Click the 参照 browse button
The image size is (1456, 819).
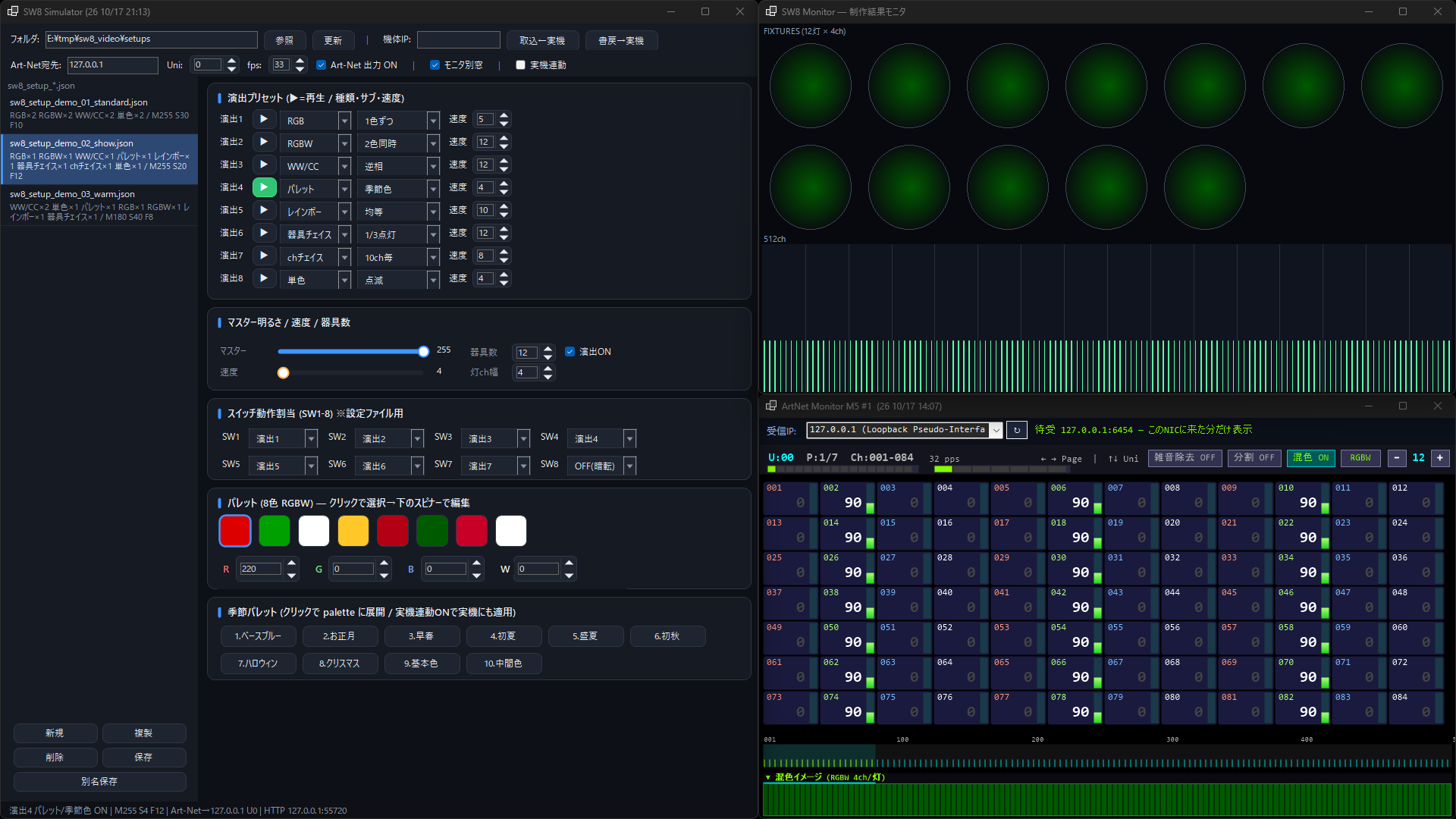tap(284, 41)
